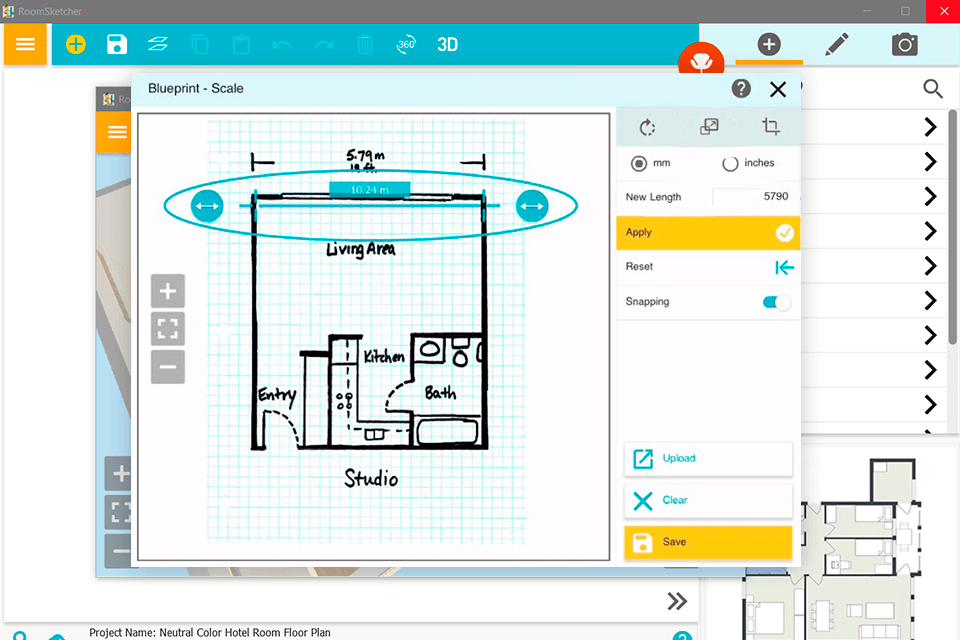Viewport: 960px width, 640px height.
Task: Zoom in on the blueprint canvas
Action: [x=168, y=291]
